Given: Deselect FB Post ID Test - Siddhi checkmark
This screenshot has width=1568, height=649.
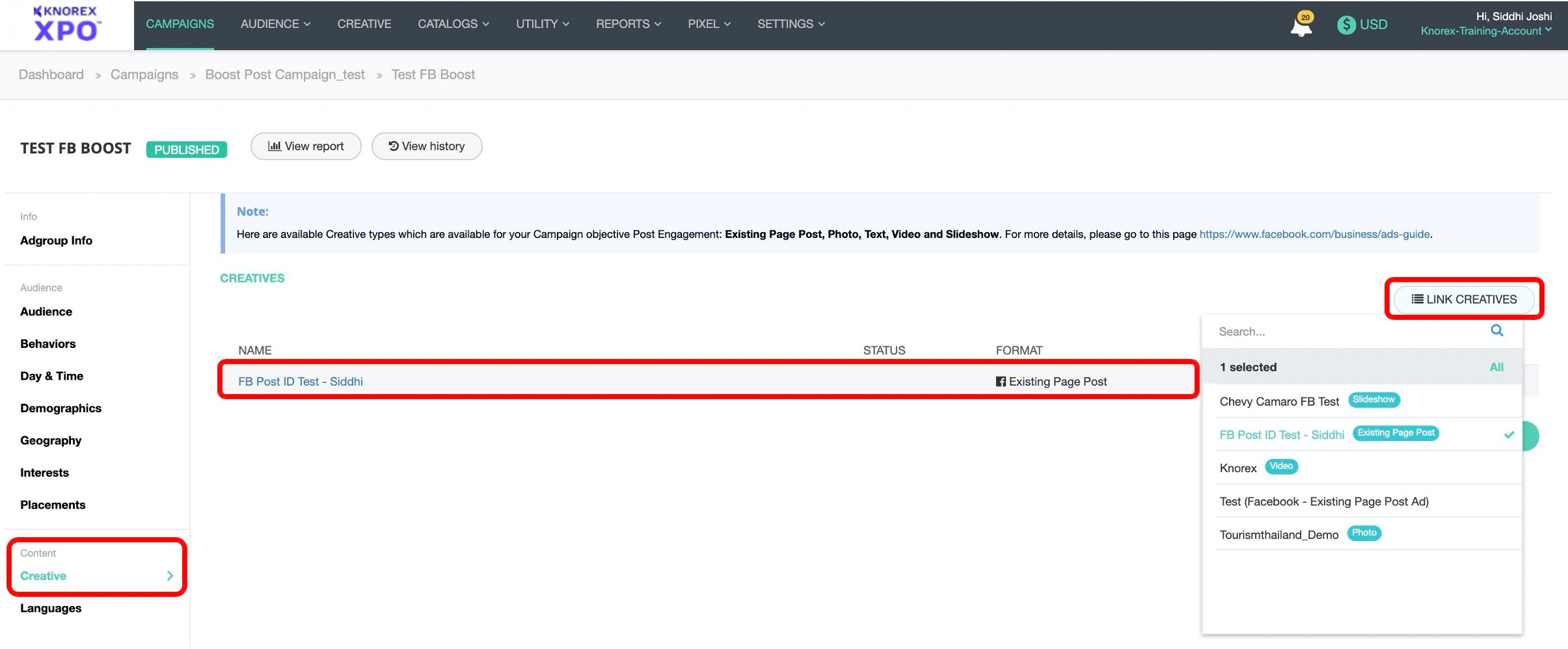Looking at the screenshot, I should coord(1508,434).
